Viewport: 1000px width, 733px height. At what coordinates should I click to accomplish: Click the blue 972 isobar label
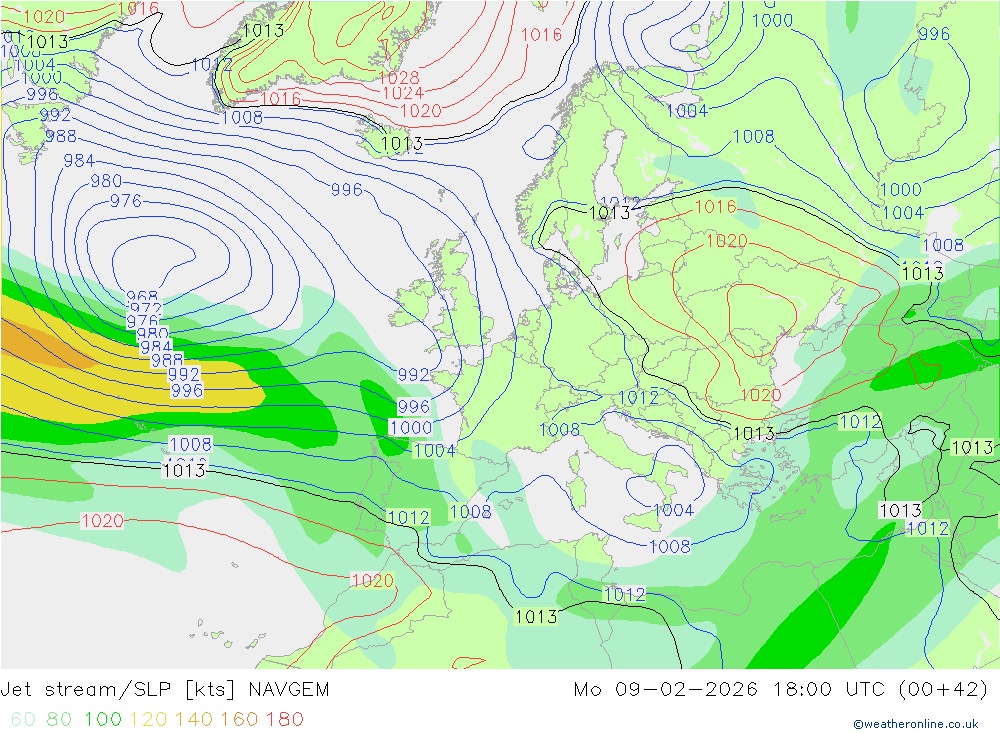[145, 309]
